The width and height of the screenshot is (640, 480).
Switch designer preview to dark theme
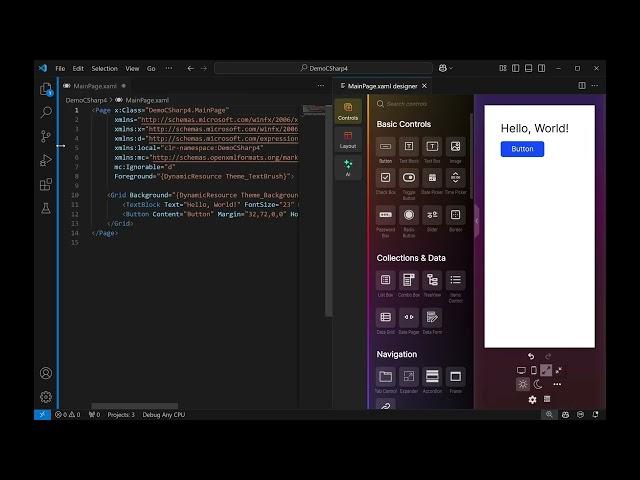point(538,384)
